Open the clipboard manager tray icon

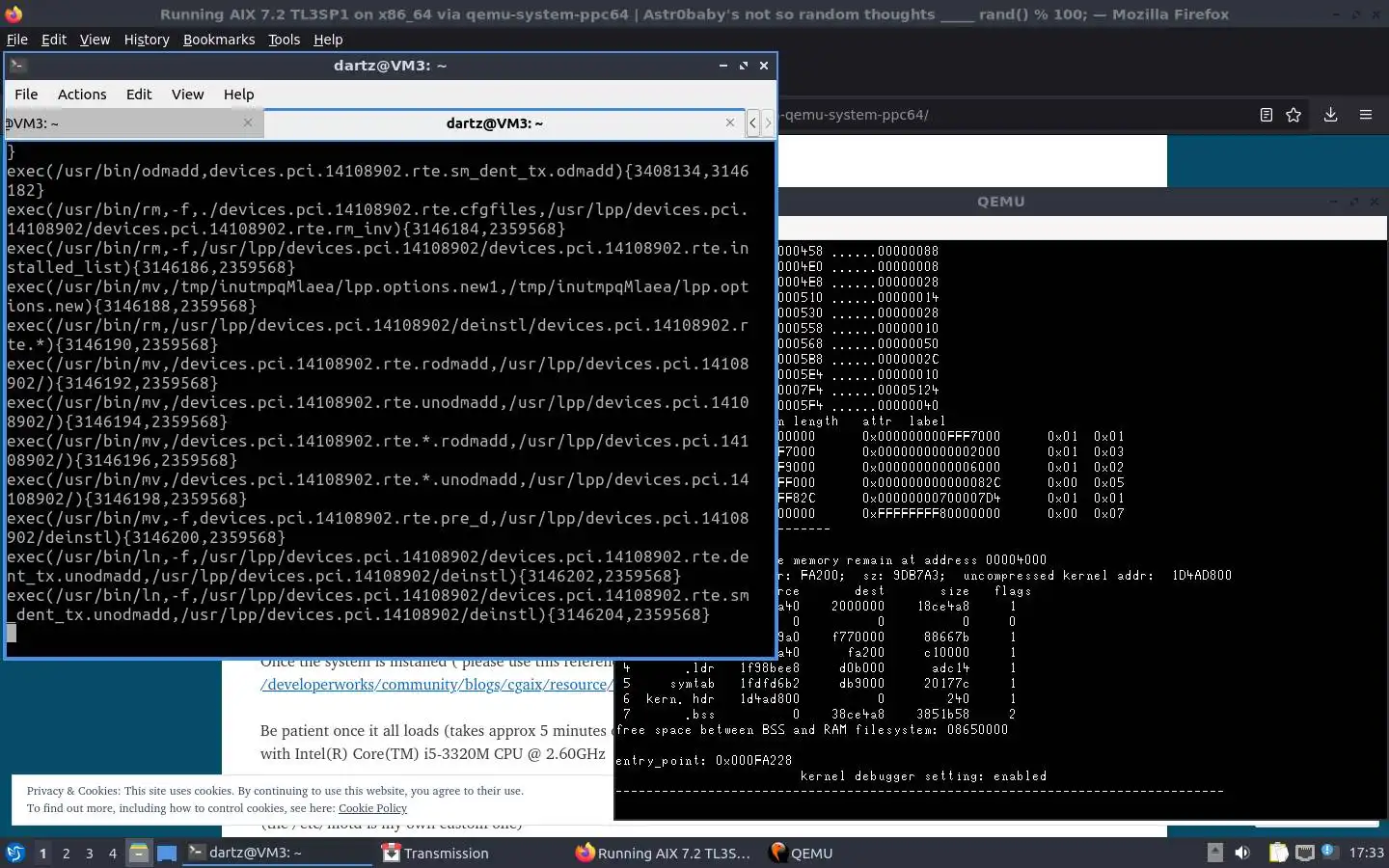pos(1278,853)
